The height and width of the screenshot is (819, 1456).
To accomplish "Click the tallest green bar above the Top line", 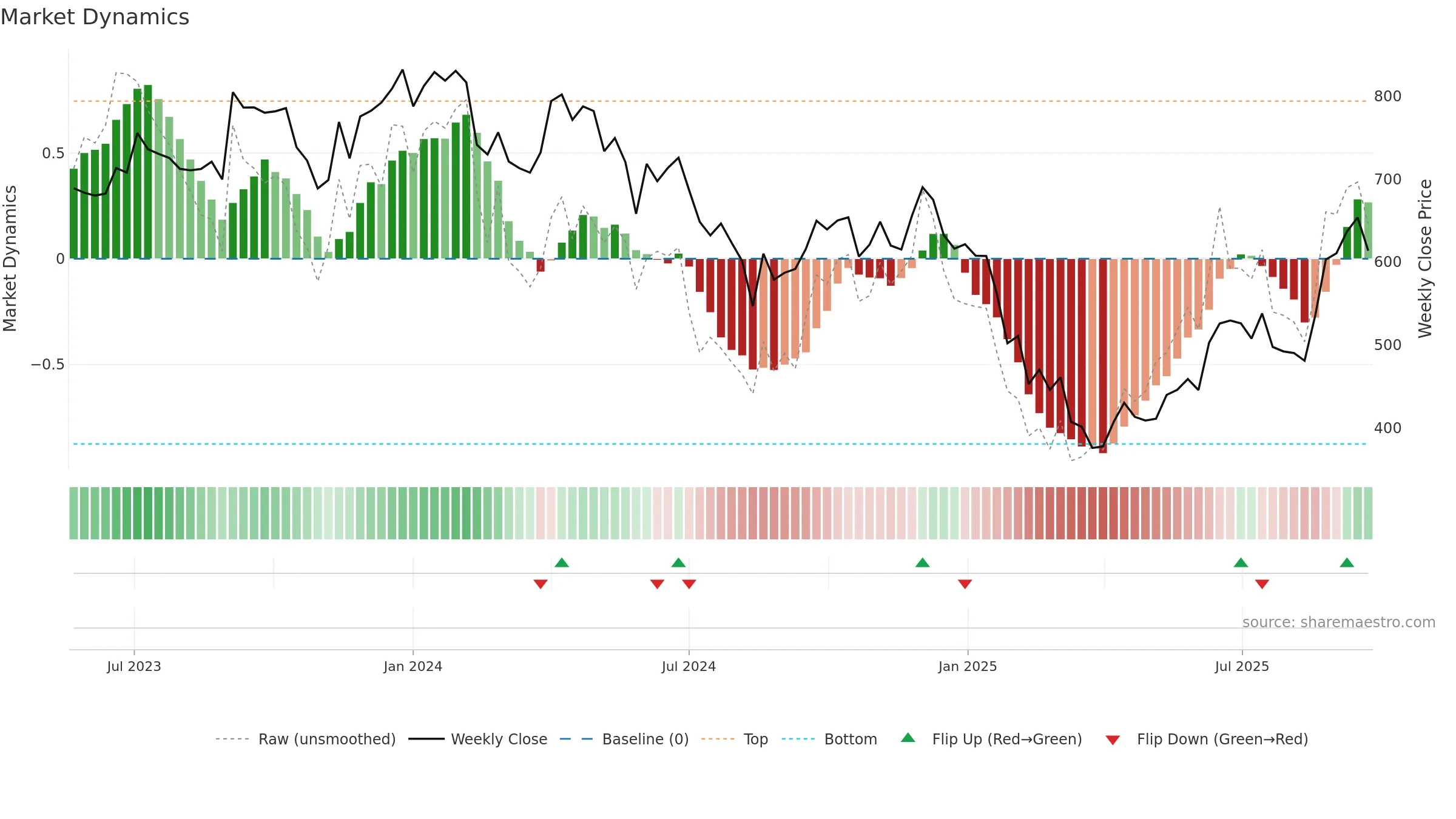I will 148,172.
